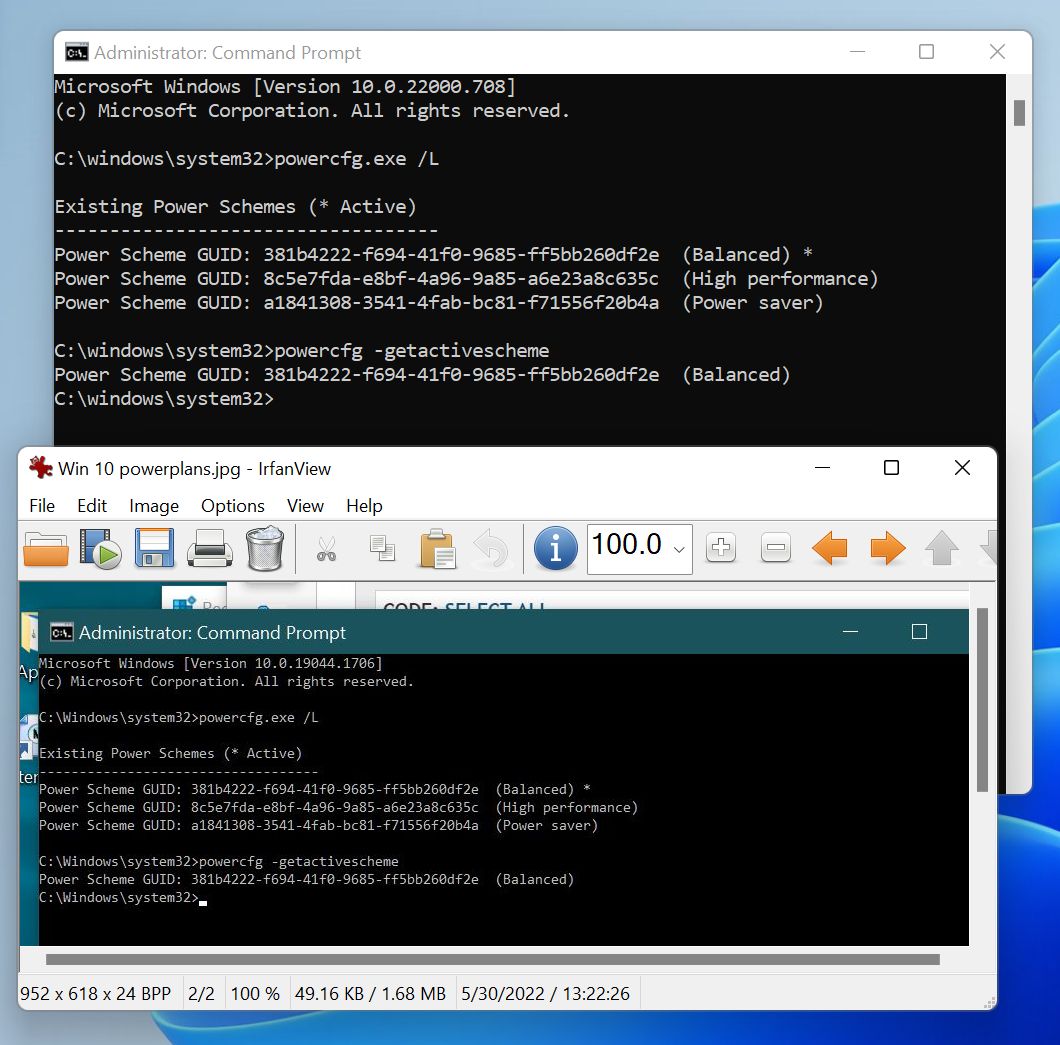
Task: Click the Command Prompt vertical scrollbar thumb
Action: click(x=1019, y=113)
